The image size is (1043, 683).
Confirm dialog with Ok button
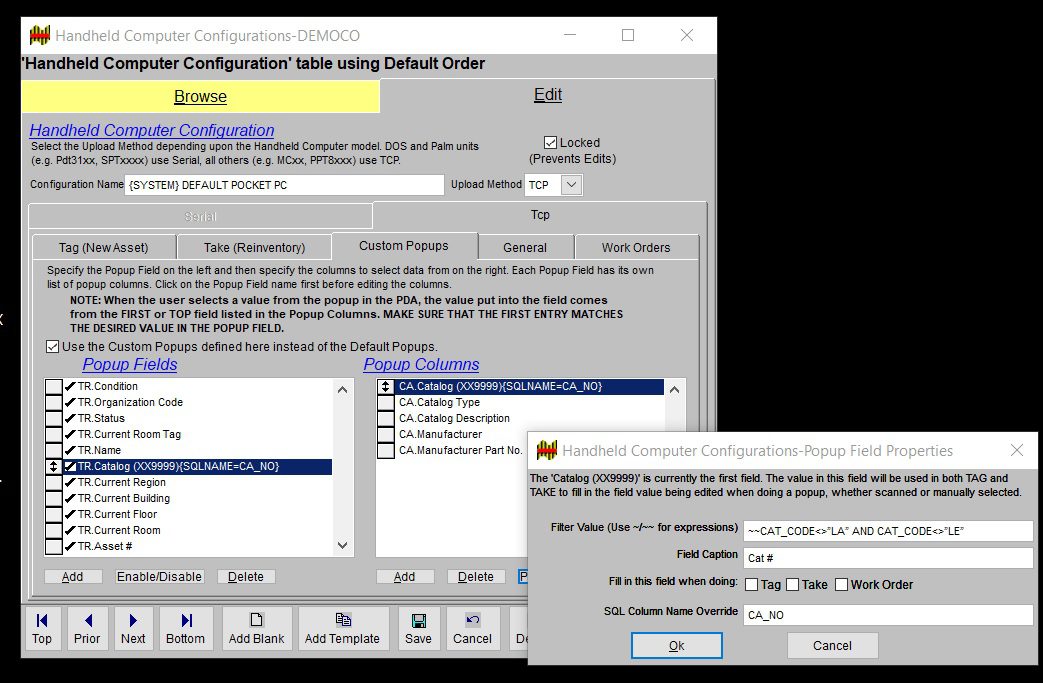pos(676,646)
